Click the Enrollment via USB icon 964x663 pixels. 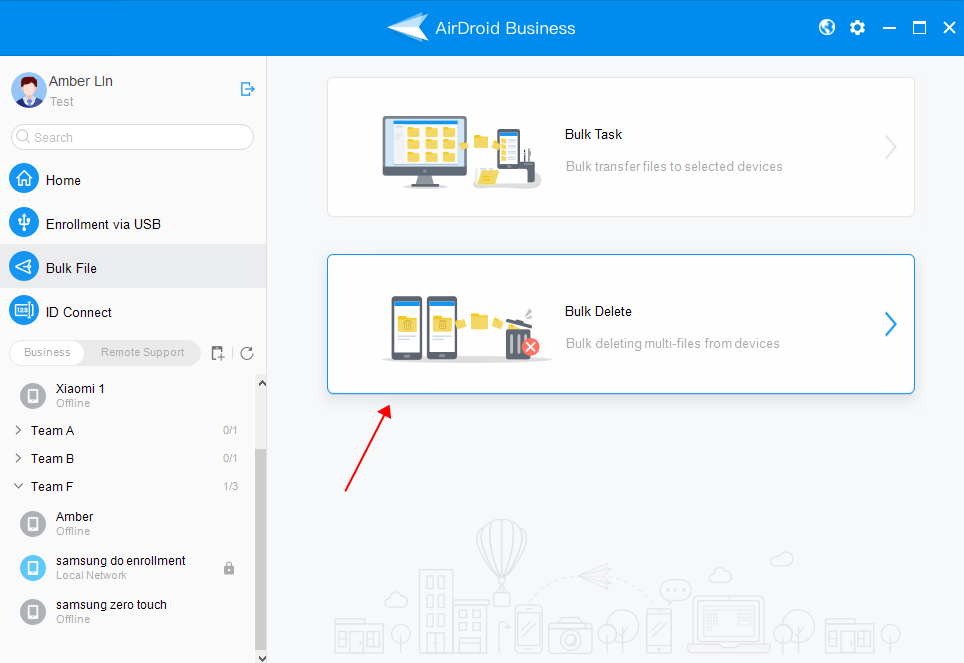click(x=24, y=223)
